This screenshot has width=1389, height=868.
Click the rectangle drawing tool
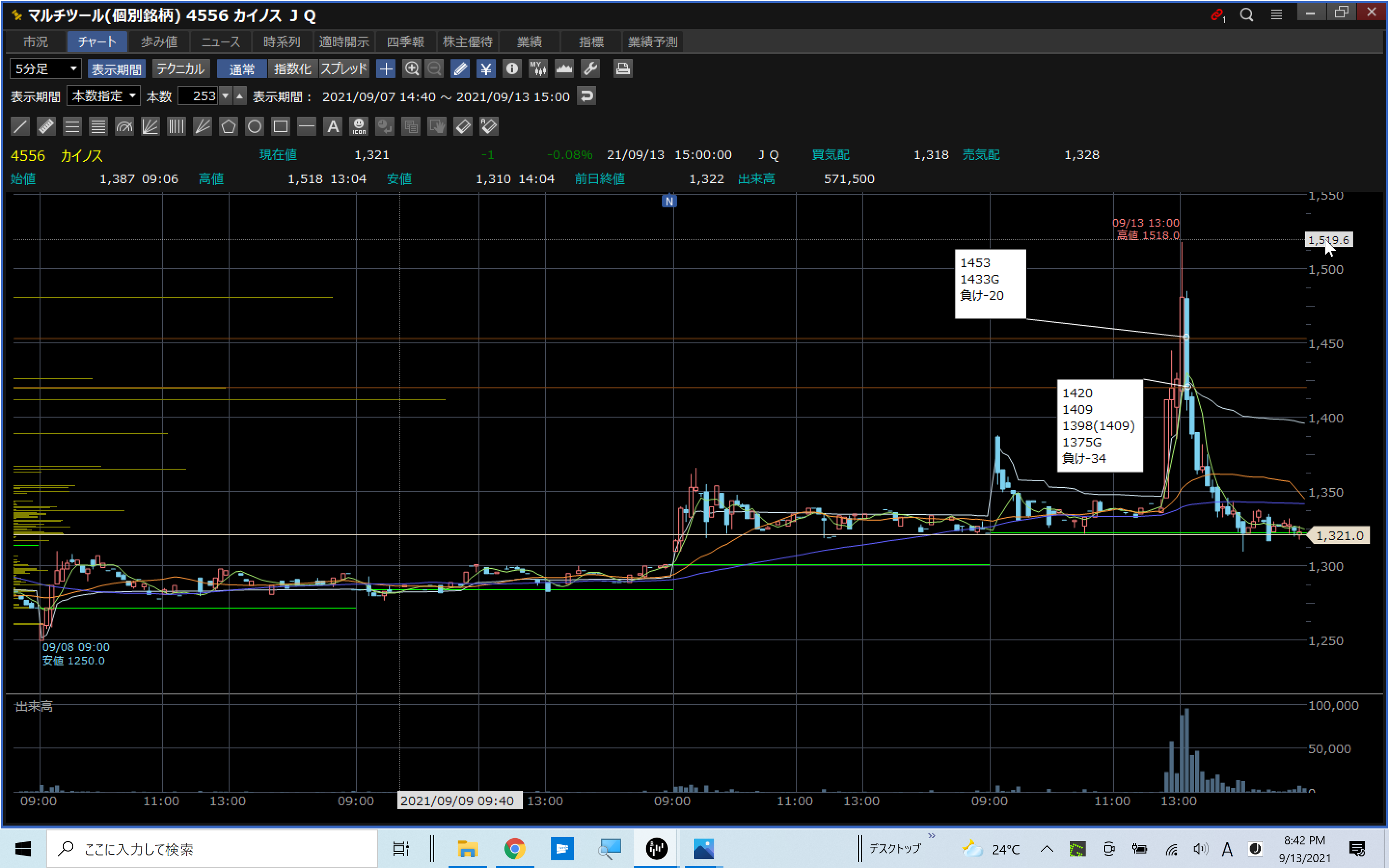click(281, 126)
